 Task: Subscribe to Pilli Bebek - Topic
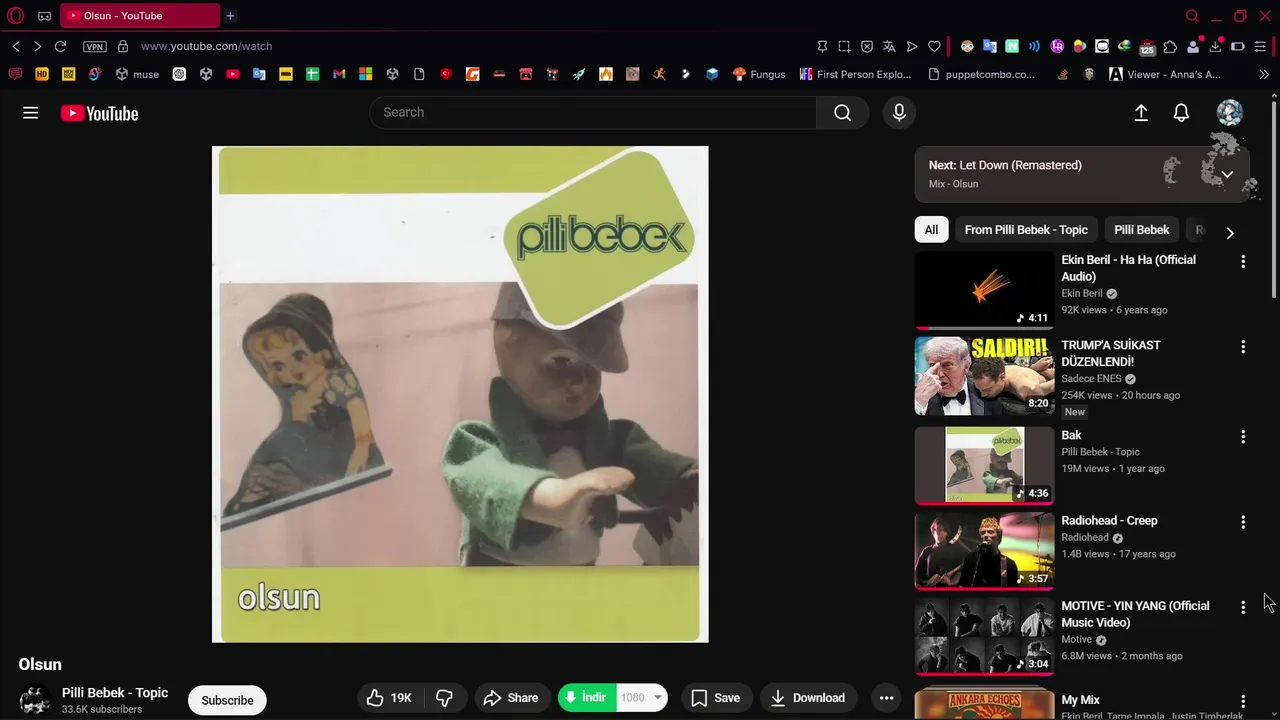[x=227, y=700]
